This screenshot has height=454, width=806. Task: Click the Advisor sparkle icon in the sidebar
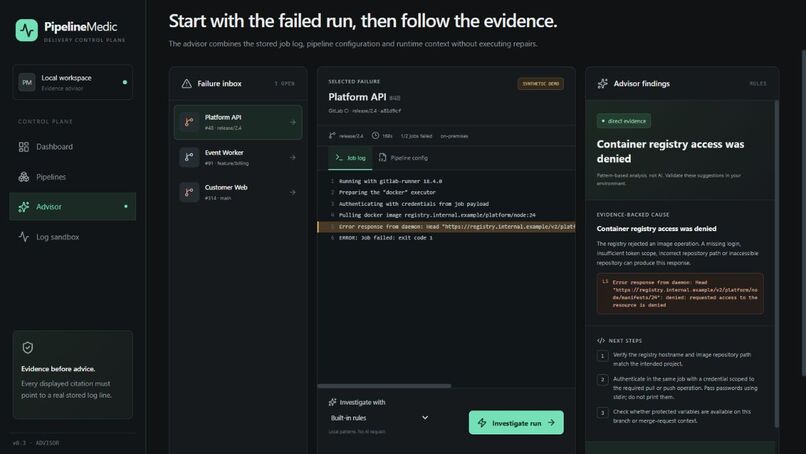tap(24, 207)
